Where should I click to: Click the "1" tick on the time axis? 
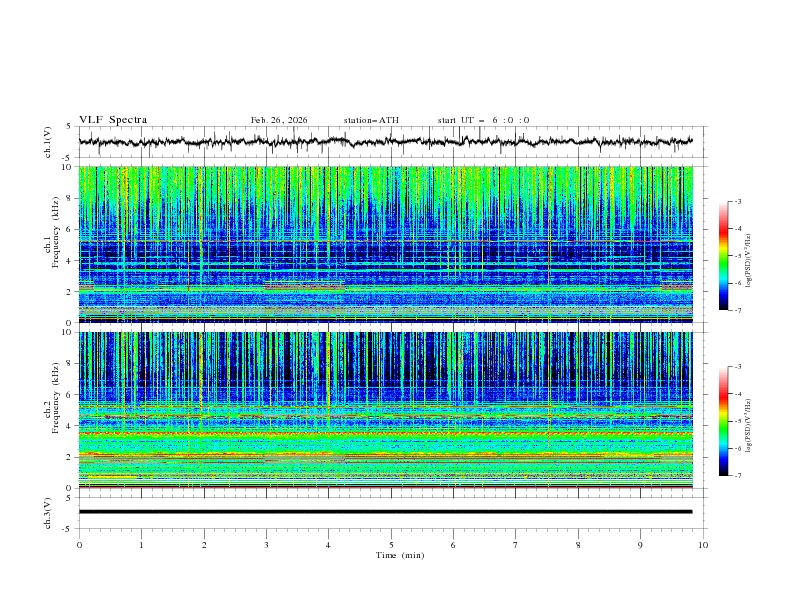coord(141,545)
